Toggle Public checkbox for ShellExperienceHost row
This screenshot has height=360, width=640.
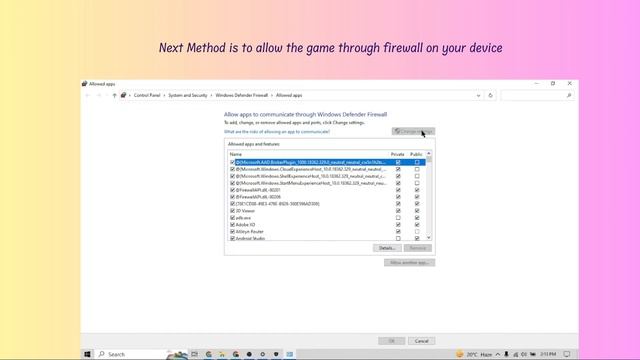pyautogui.click(x=417, y=176)
